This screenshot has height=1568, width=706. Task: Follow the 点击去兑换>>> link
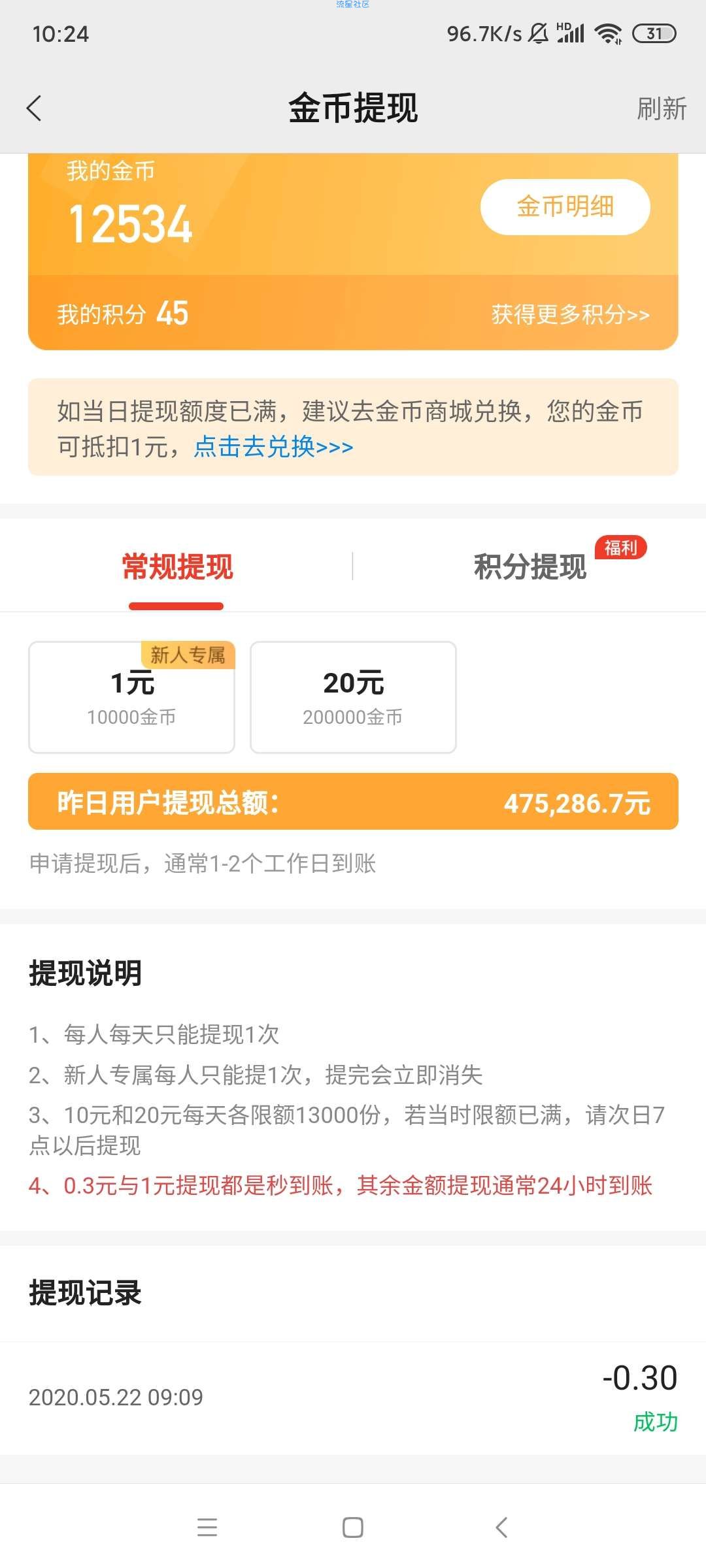[273, 447]
